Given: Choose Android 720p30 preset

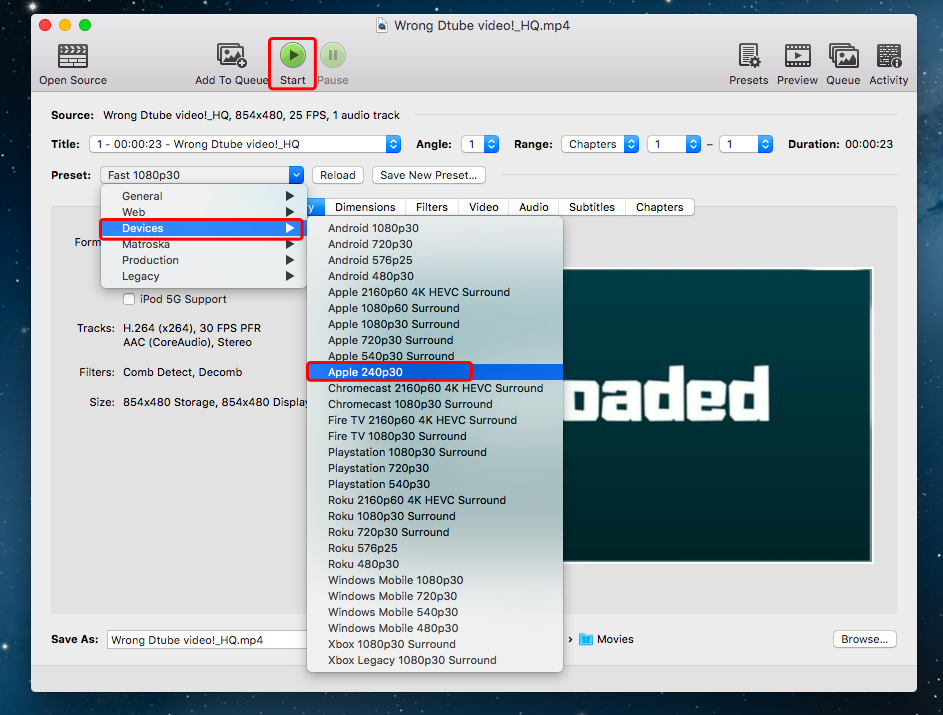Looking at the screenshot, I should pyautogui.click(x=435, y=244).
